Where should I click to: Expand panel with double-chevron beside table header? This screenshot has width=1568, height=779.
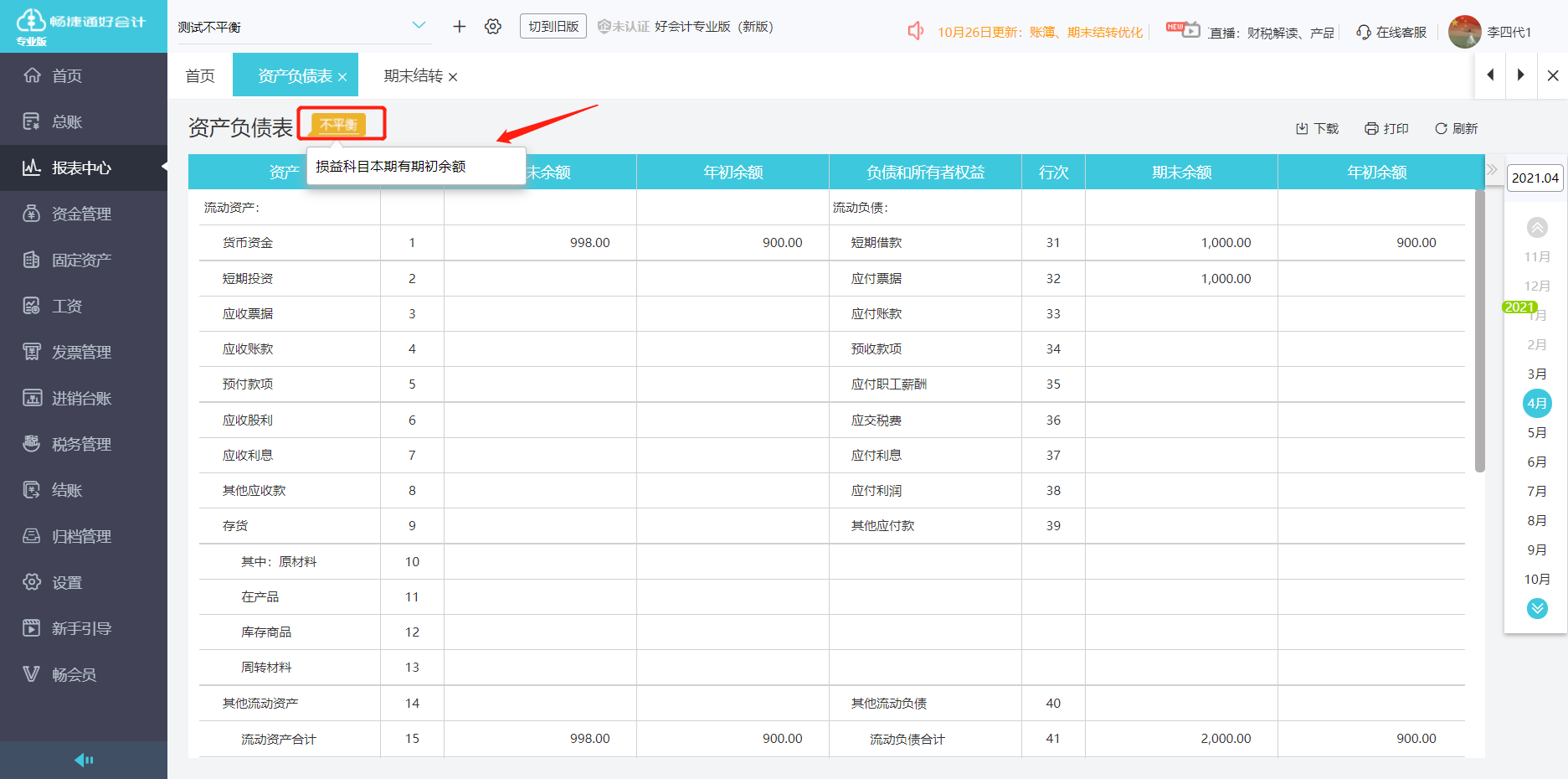coord(1492,170)
